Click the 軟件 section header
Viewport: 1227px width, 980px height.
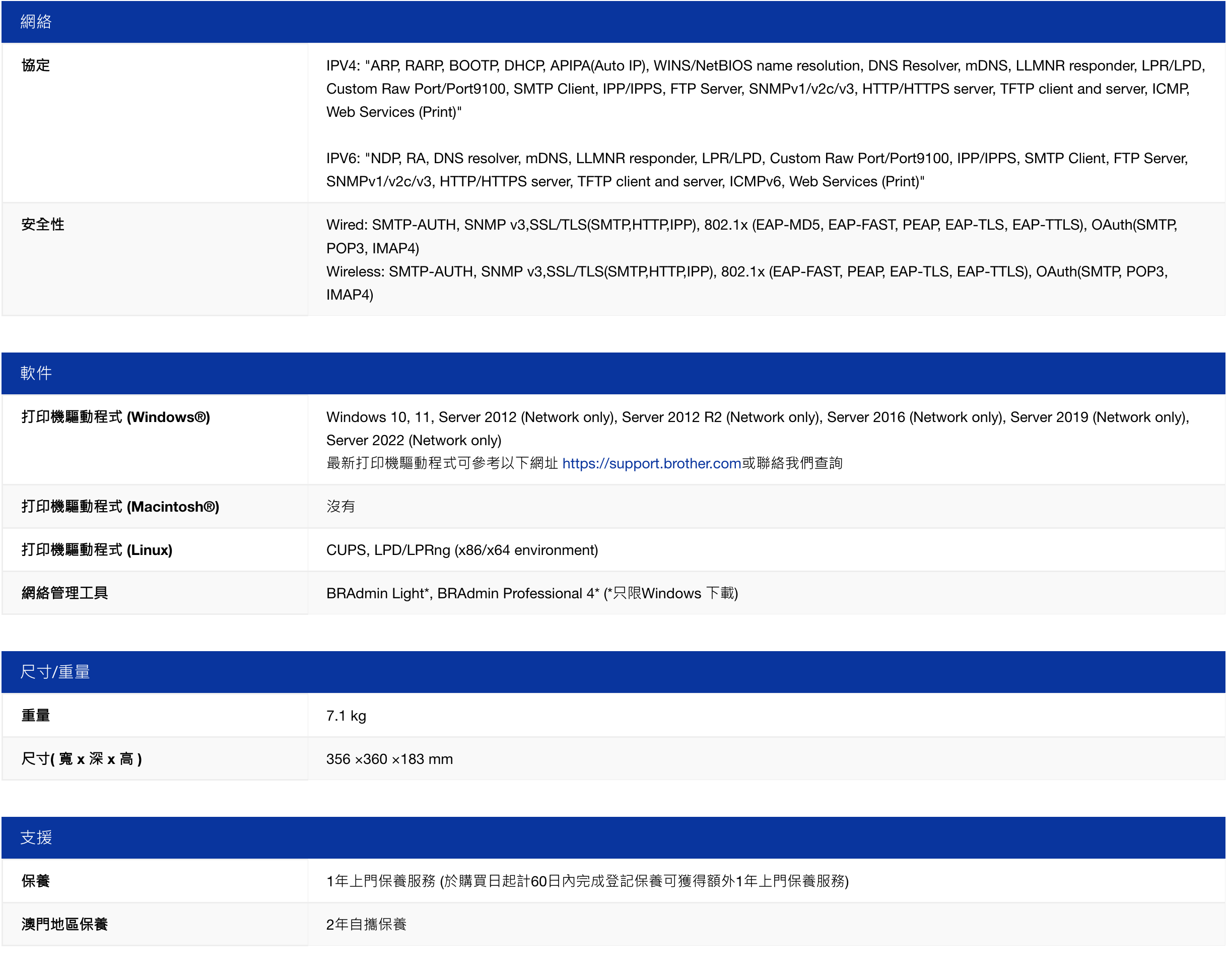point(36,373)
